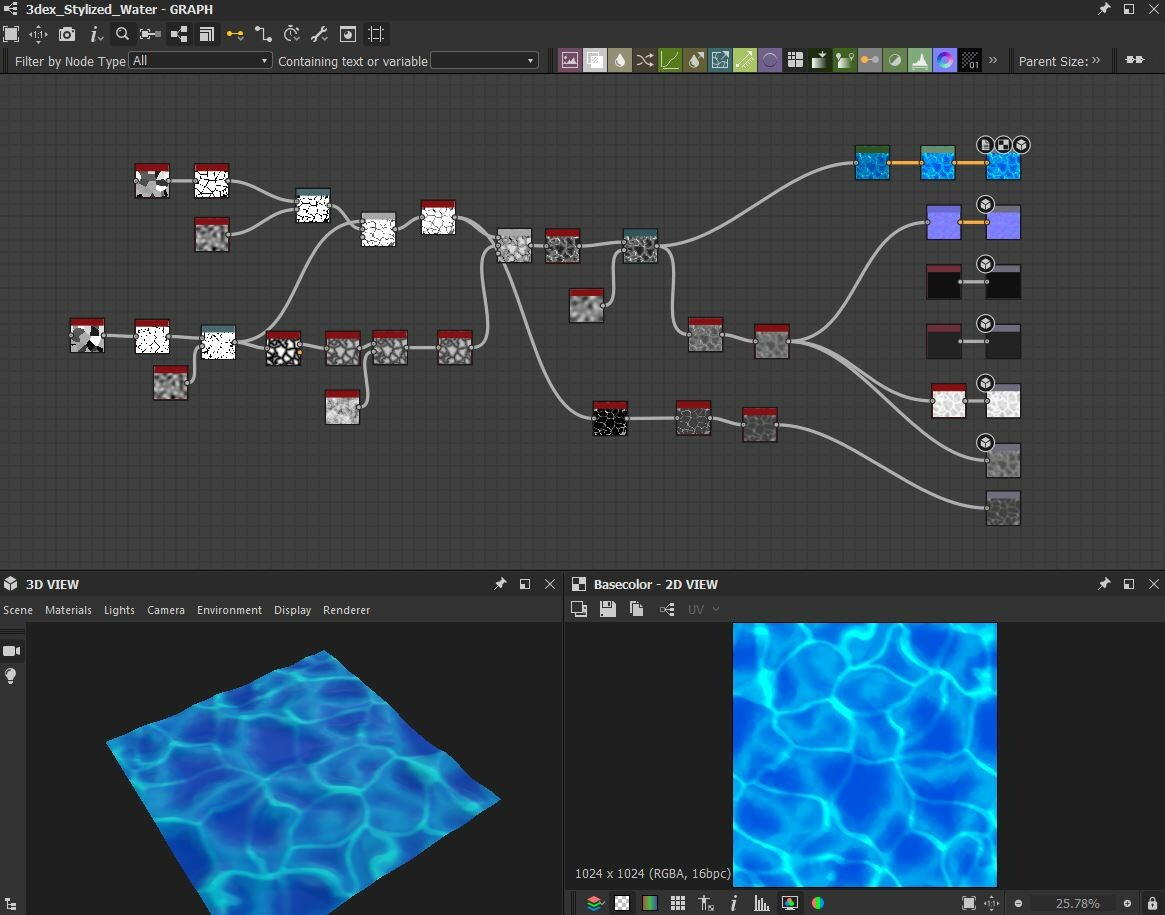The width and height of the screenshot is (1165, 915).
Task: Toggle the grid overlay in the 2D view
Action: tap(678, 902)
